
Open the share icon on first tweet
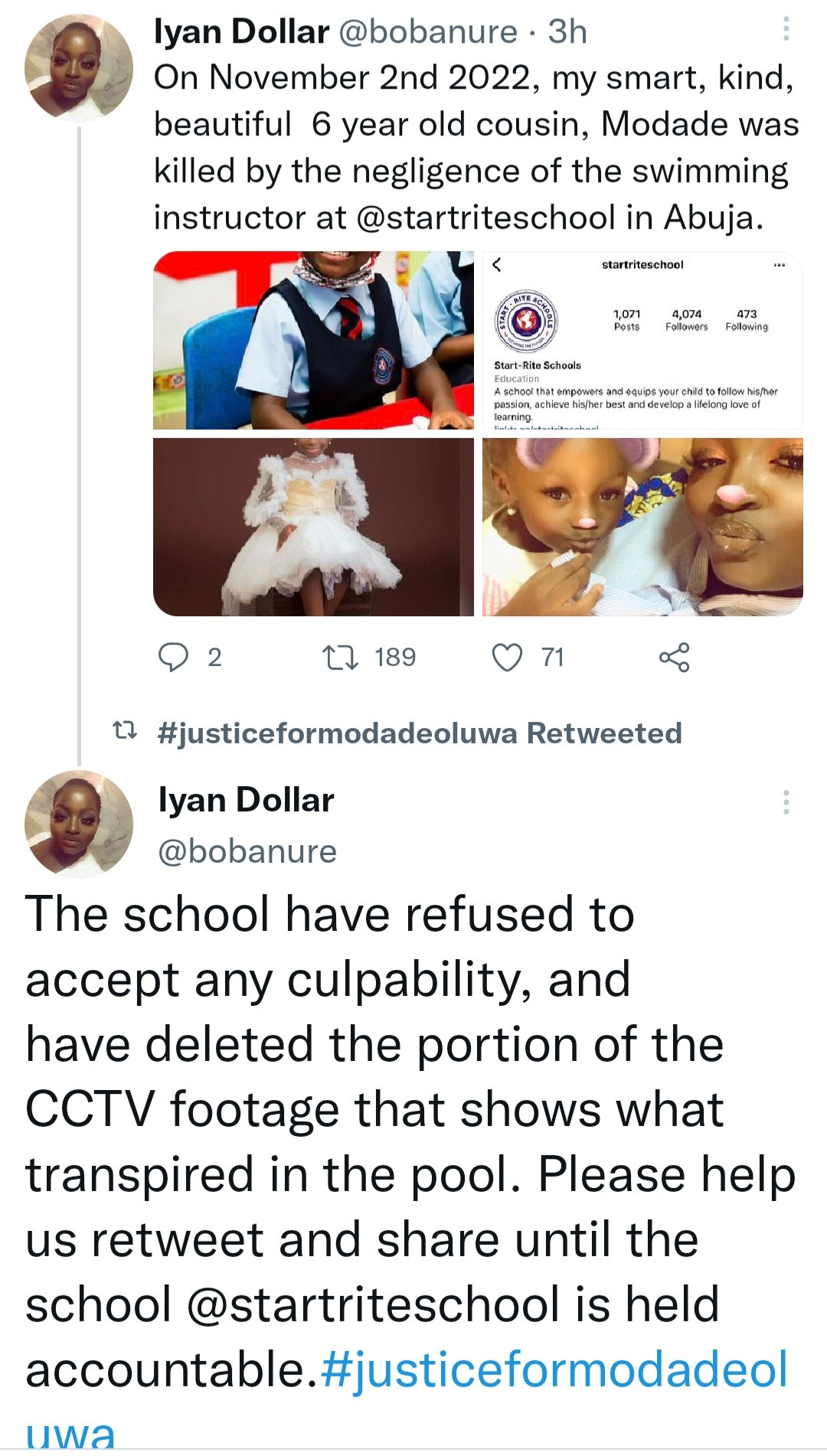(x=674, y=657)
